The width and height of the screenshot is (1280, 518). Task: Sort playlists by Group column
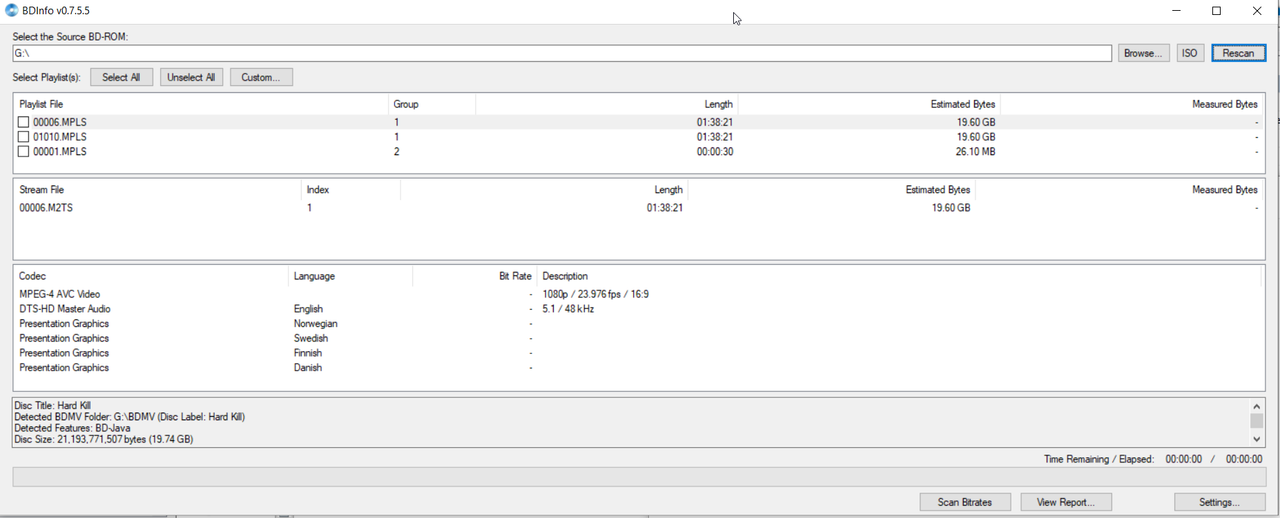[x=432, y=104]
